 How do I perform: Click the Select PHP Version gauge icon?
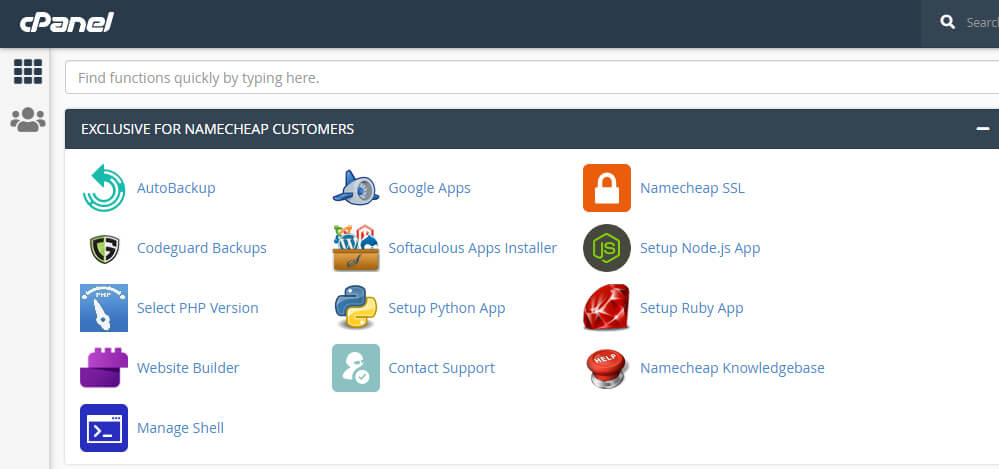(x=104, y=308)
